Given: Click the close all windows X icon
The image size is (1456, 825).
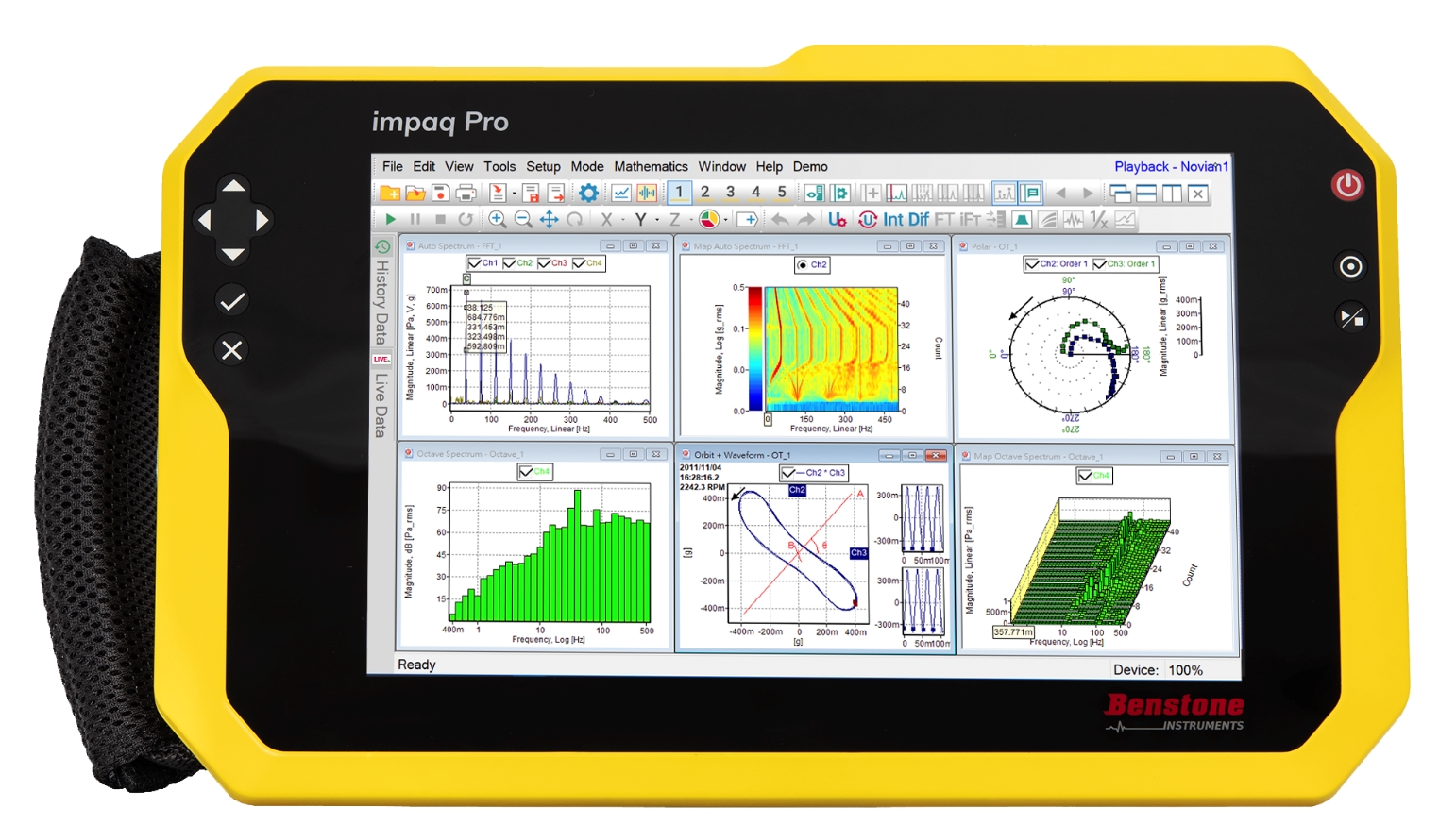Looking at the screenshot, I should click(1197, 194).
